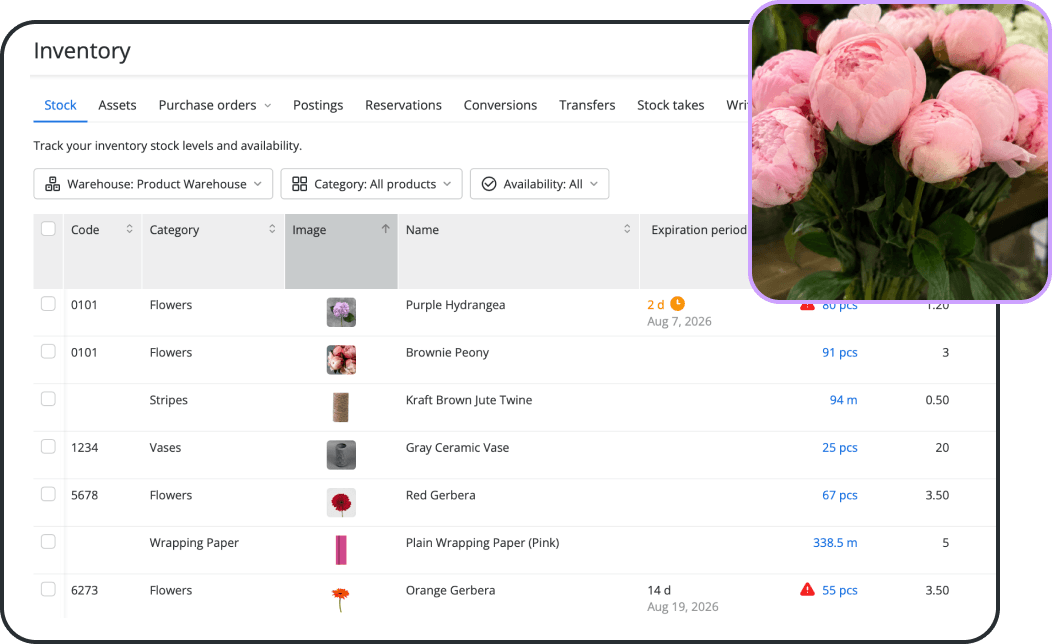Open the Postings tab

318,105
